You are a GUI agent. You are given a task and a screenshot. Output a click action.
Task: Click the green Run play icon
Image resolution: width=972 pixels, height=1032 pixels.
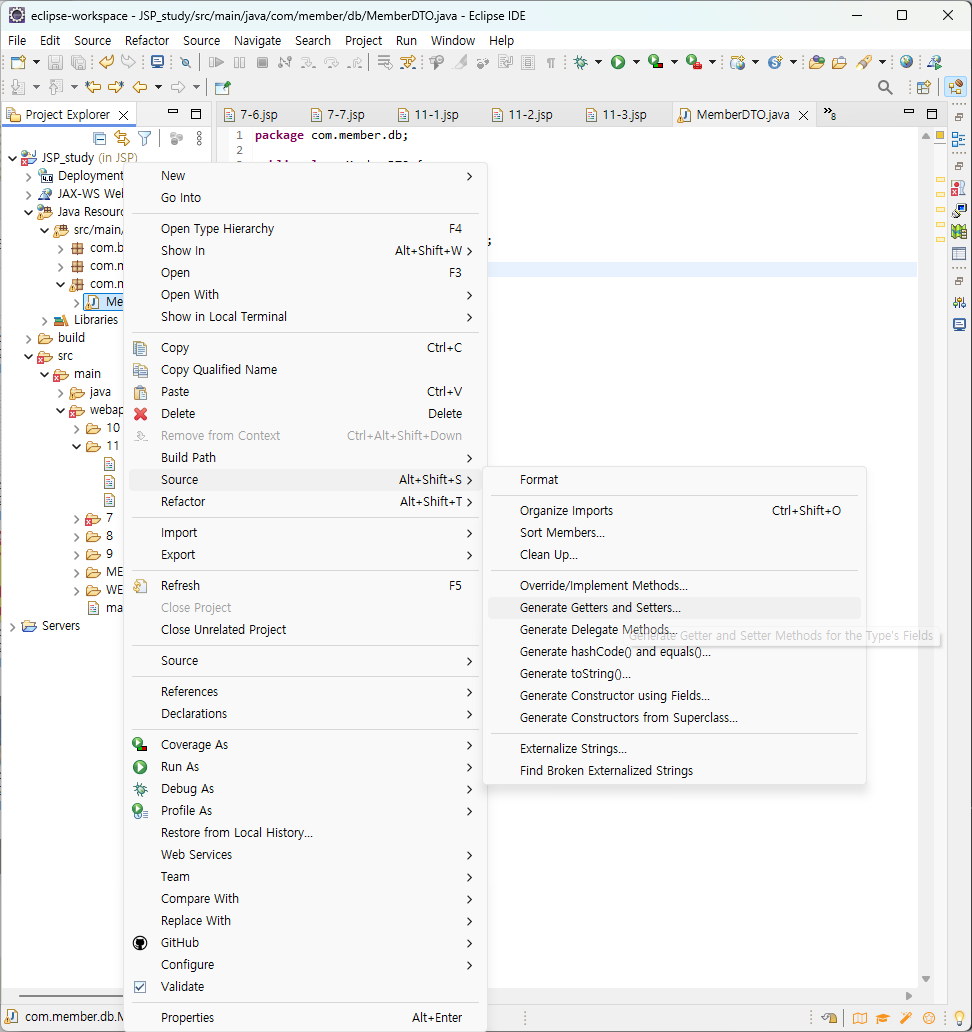pos(618,63)
